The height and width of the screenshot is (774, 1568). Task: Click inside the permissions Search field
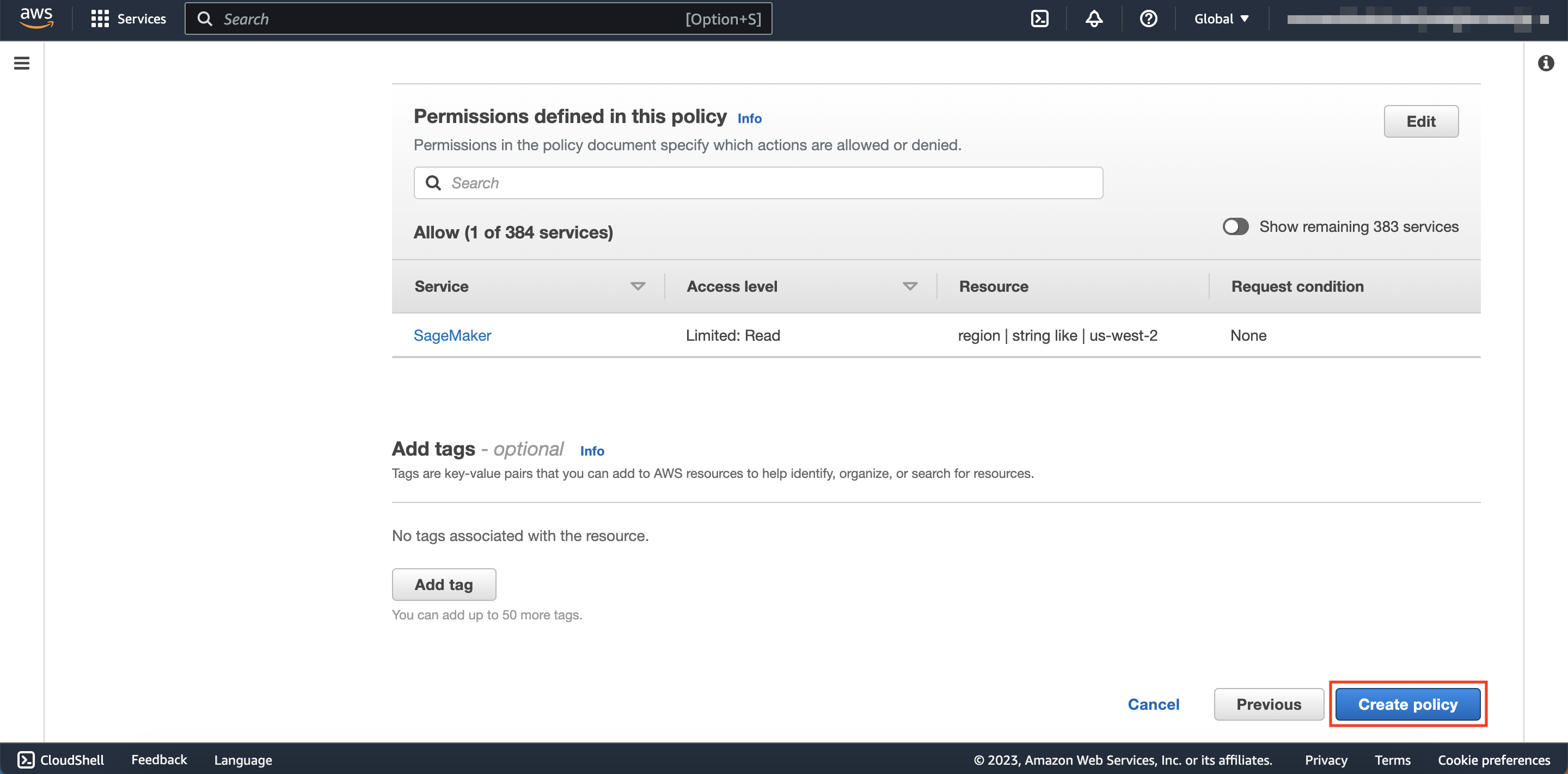click(670, 182)
